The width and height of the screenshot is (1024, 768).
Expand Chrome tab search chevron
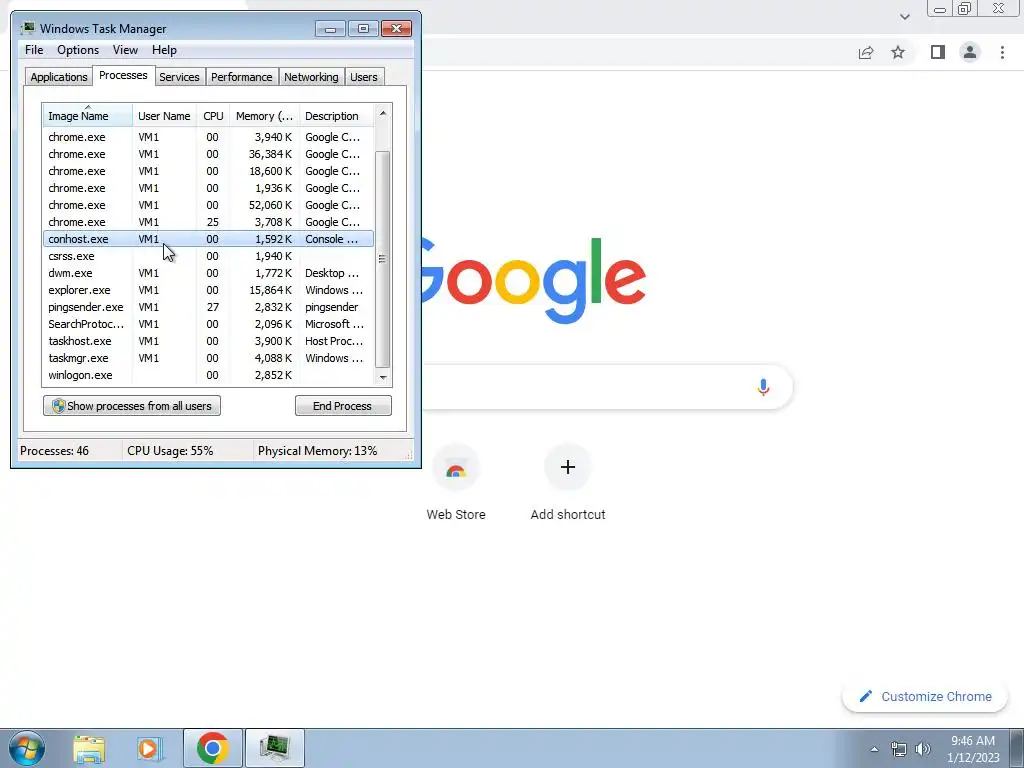tap(904, 16)
